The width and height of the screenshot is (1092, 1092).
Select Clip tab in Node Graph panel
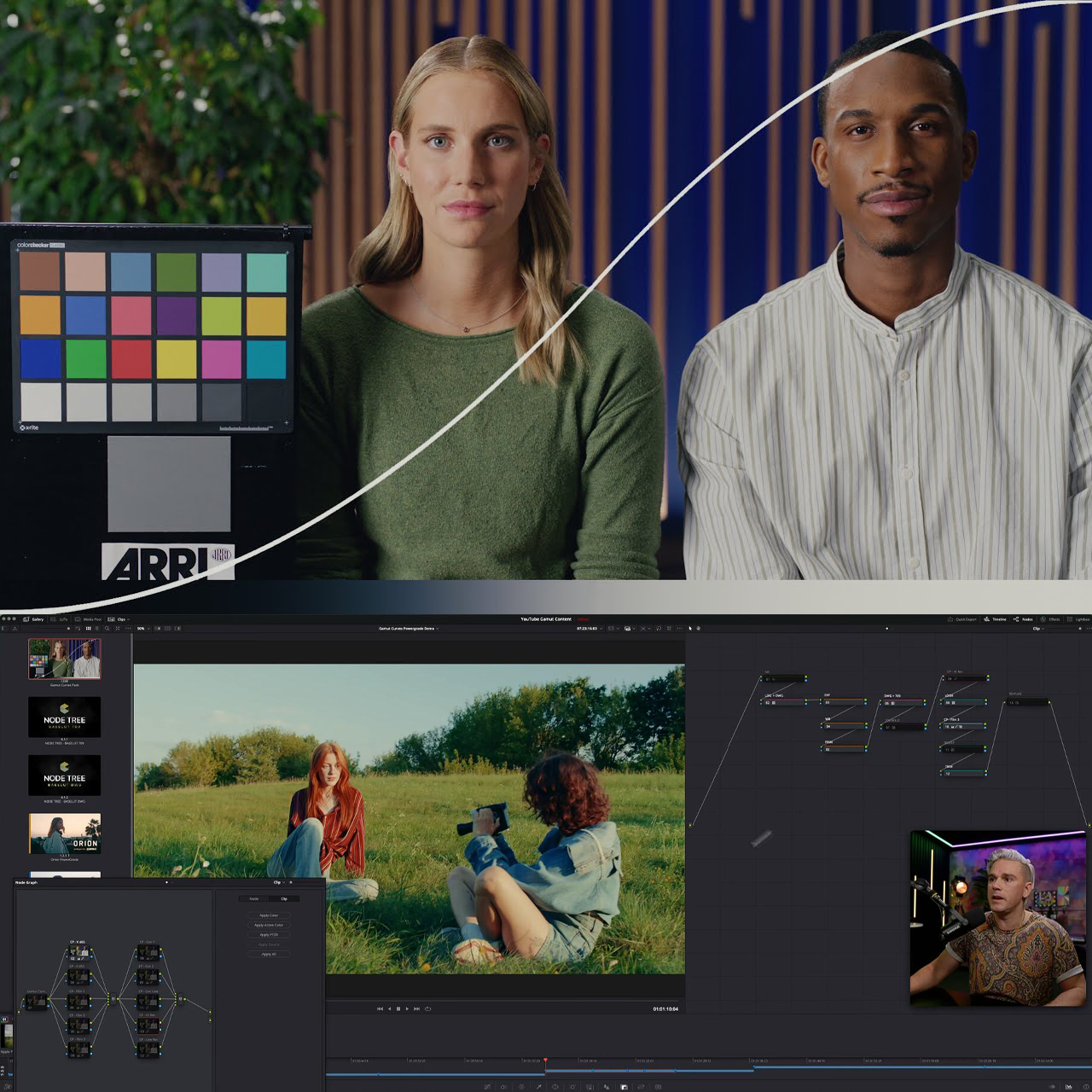pyautogui.click(x=284, y=898)
